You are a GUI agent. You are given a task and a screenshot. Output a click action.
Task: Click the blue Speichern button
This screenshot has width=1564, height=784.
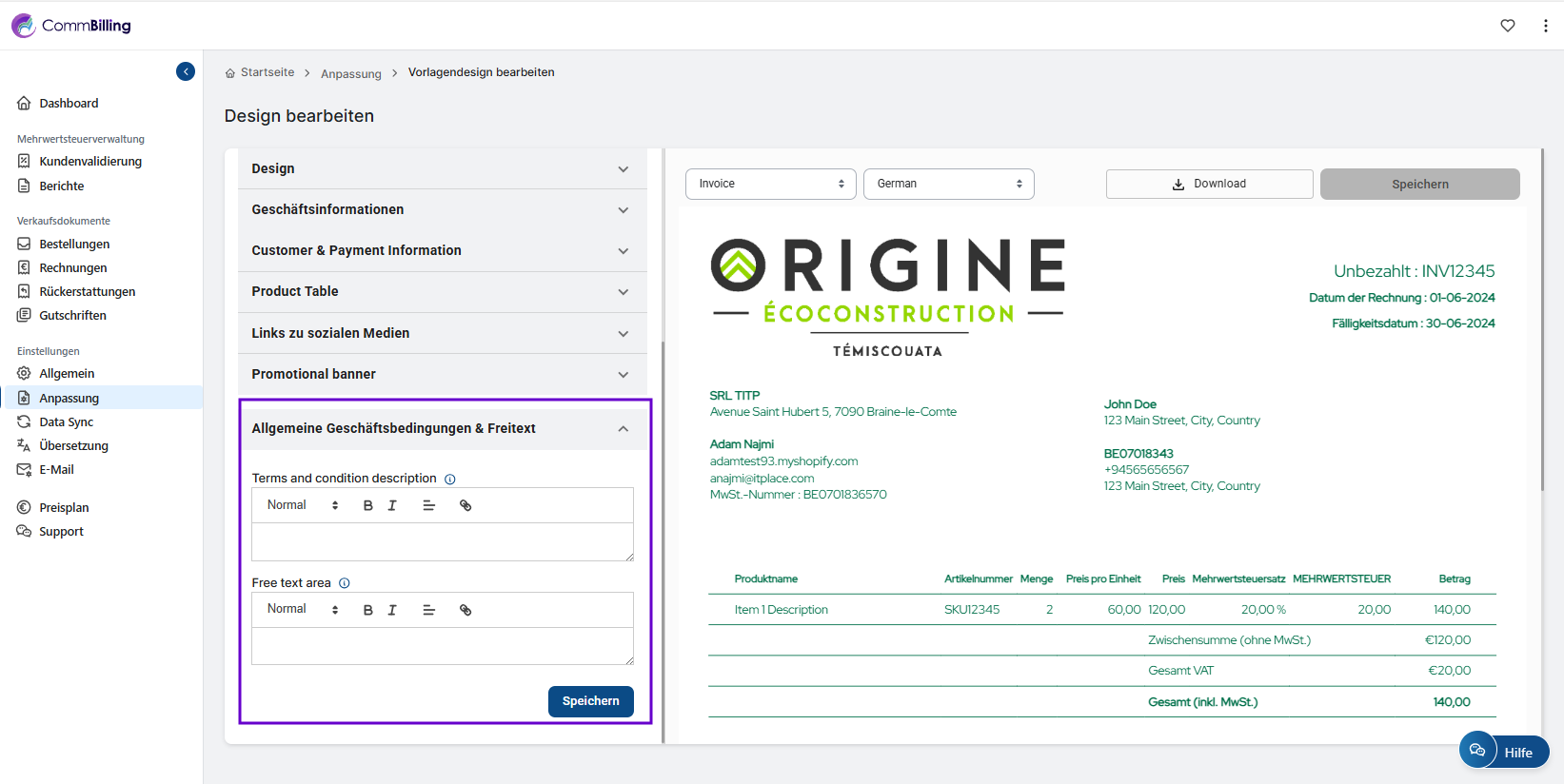coord(590,701)
